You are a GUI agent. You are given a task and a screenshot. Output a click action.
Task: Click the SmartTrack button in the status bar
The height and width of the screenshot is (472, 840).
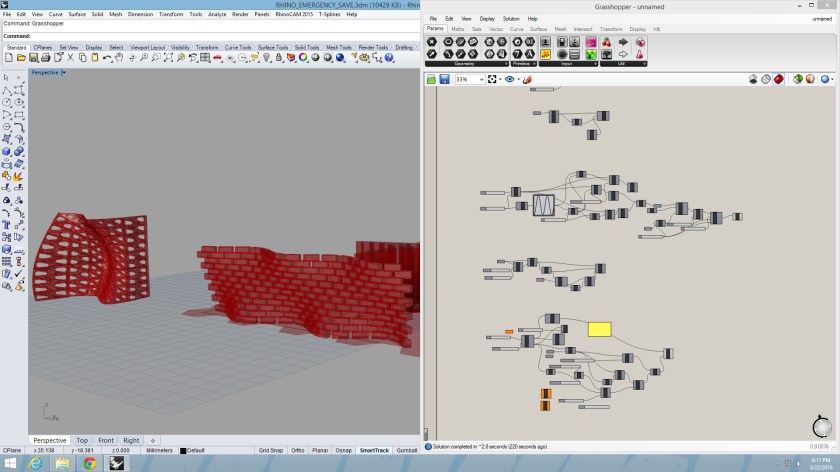[374, 450]
